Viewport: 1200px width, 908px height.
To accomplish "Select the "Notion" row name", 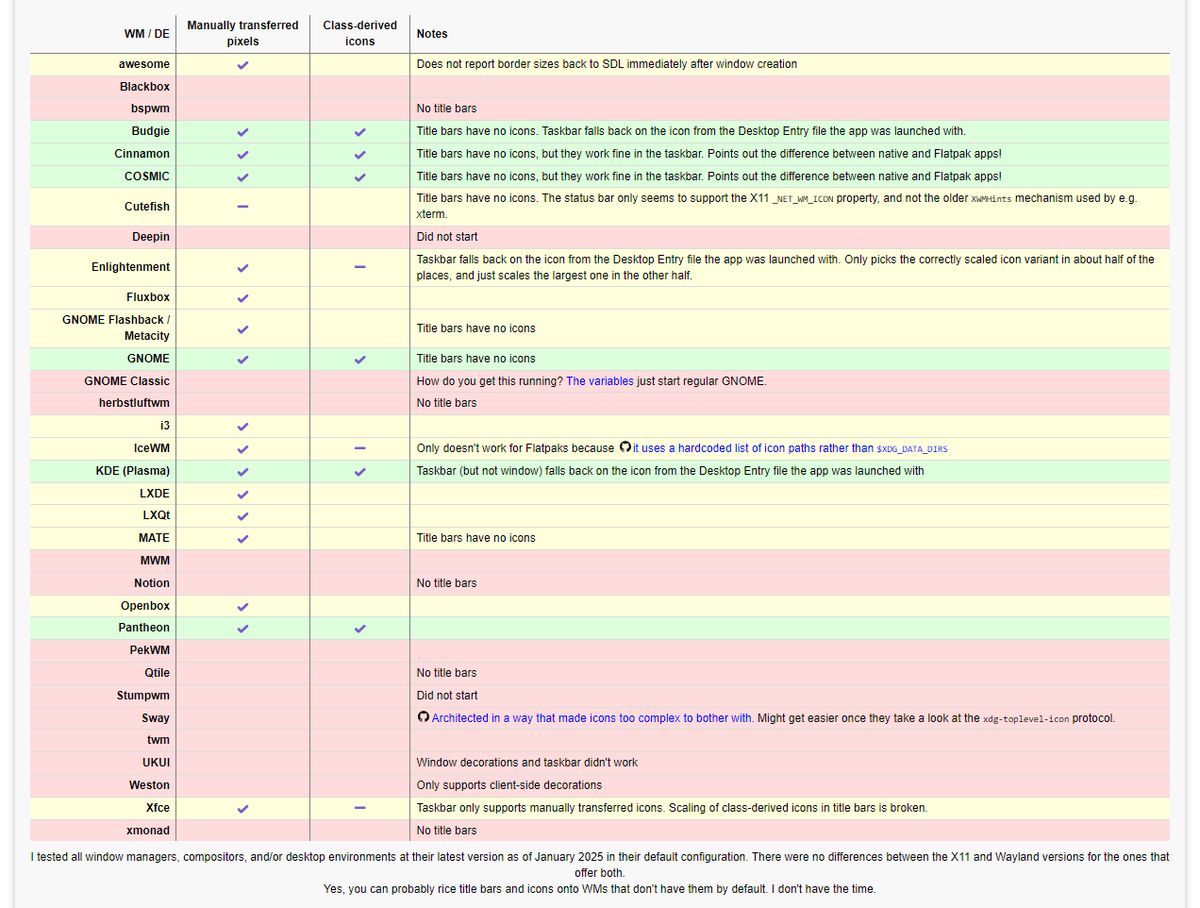I will (152, 583).
